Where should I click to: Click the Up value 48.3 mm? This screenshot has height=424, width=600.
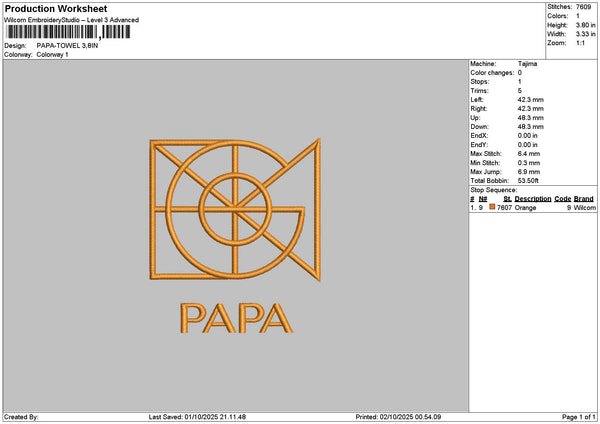[530, 118]
